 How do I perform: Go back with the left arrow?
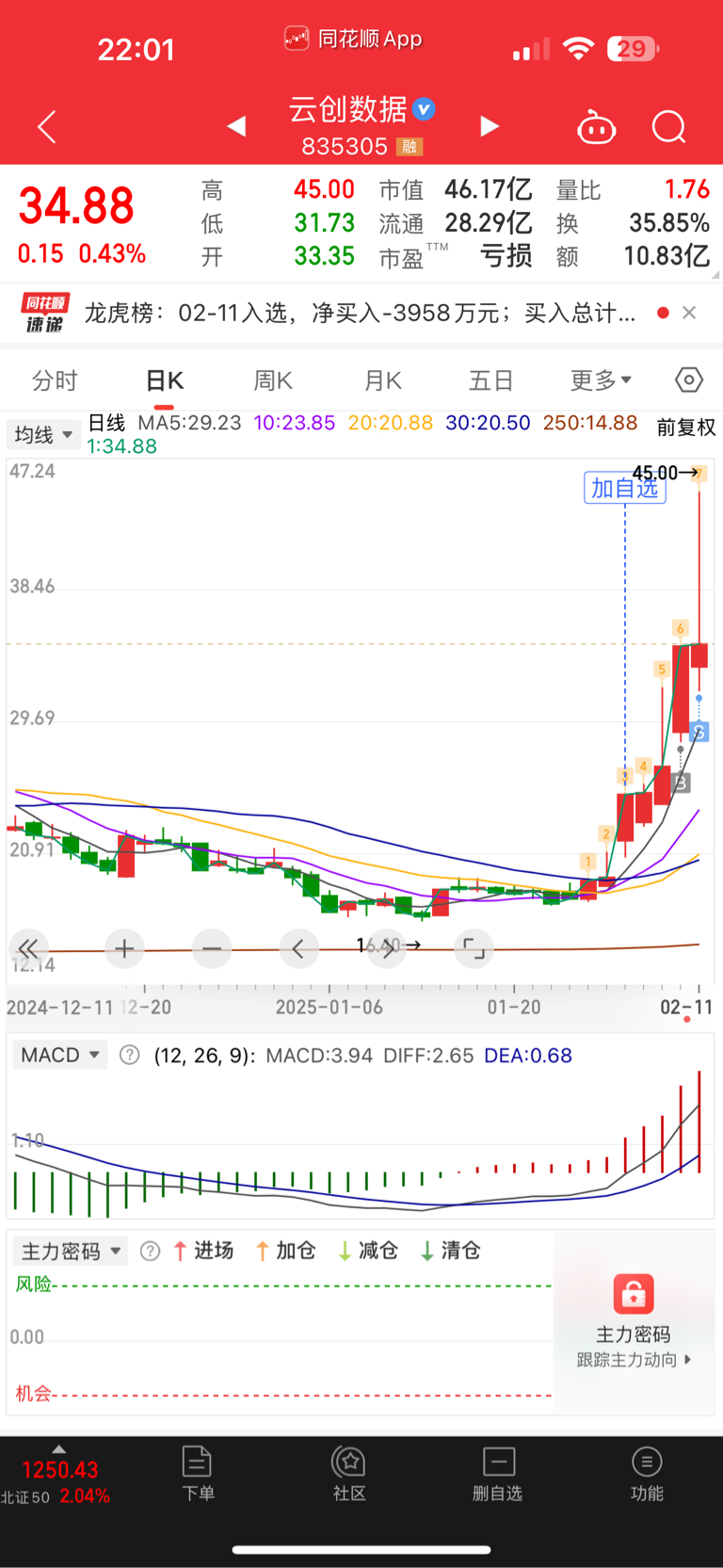47,126
